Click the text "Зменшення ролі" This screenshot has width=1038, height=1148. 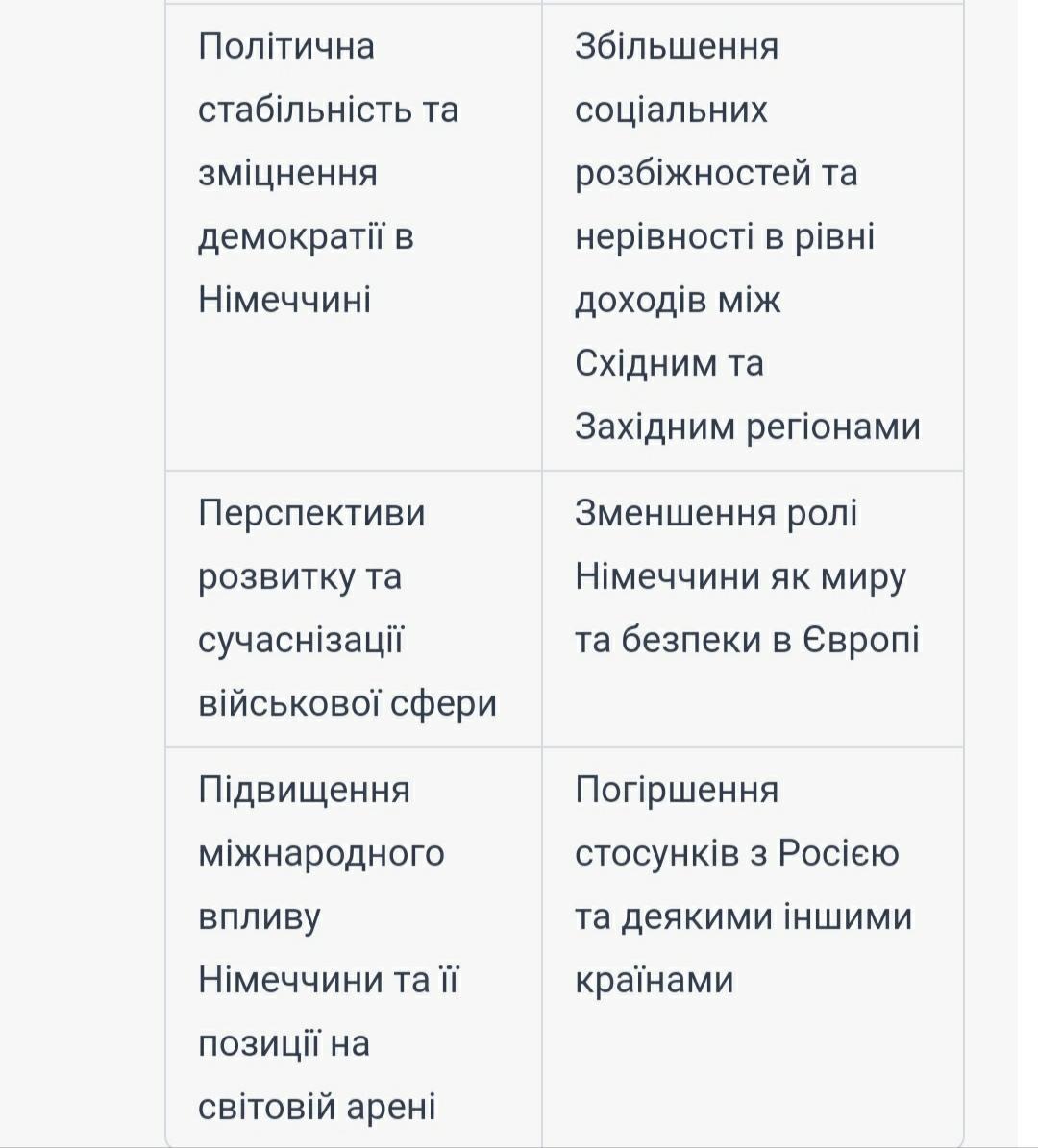coord(716,513)
